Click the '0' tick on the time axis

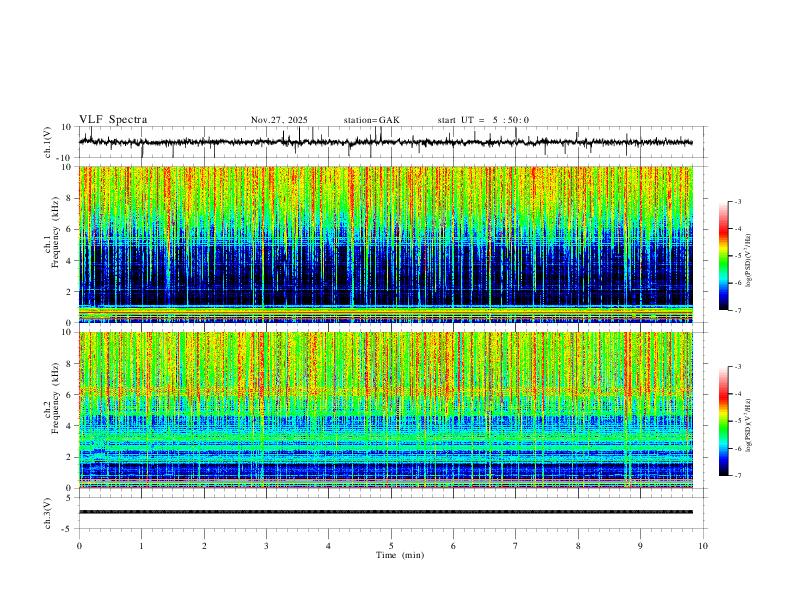click(x=79, y=546)
